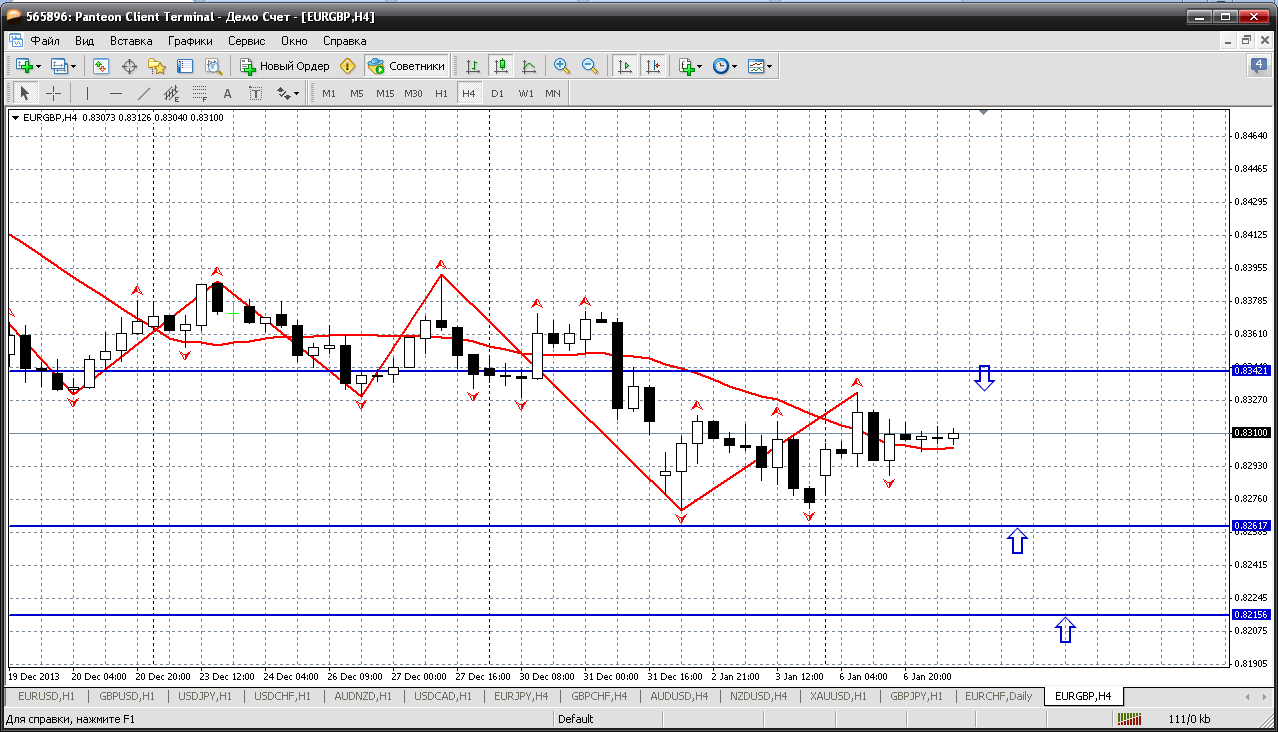Open the Справка menu
The height and width of the screenshot is (732, 1278).
tap(345, 41)
